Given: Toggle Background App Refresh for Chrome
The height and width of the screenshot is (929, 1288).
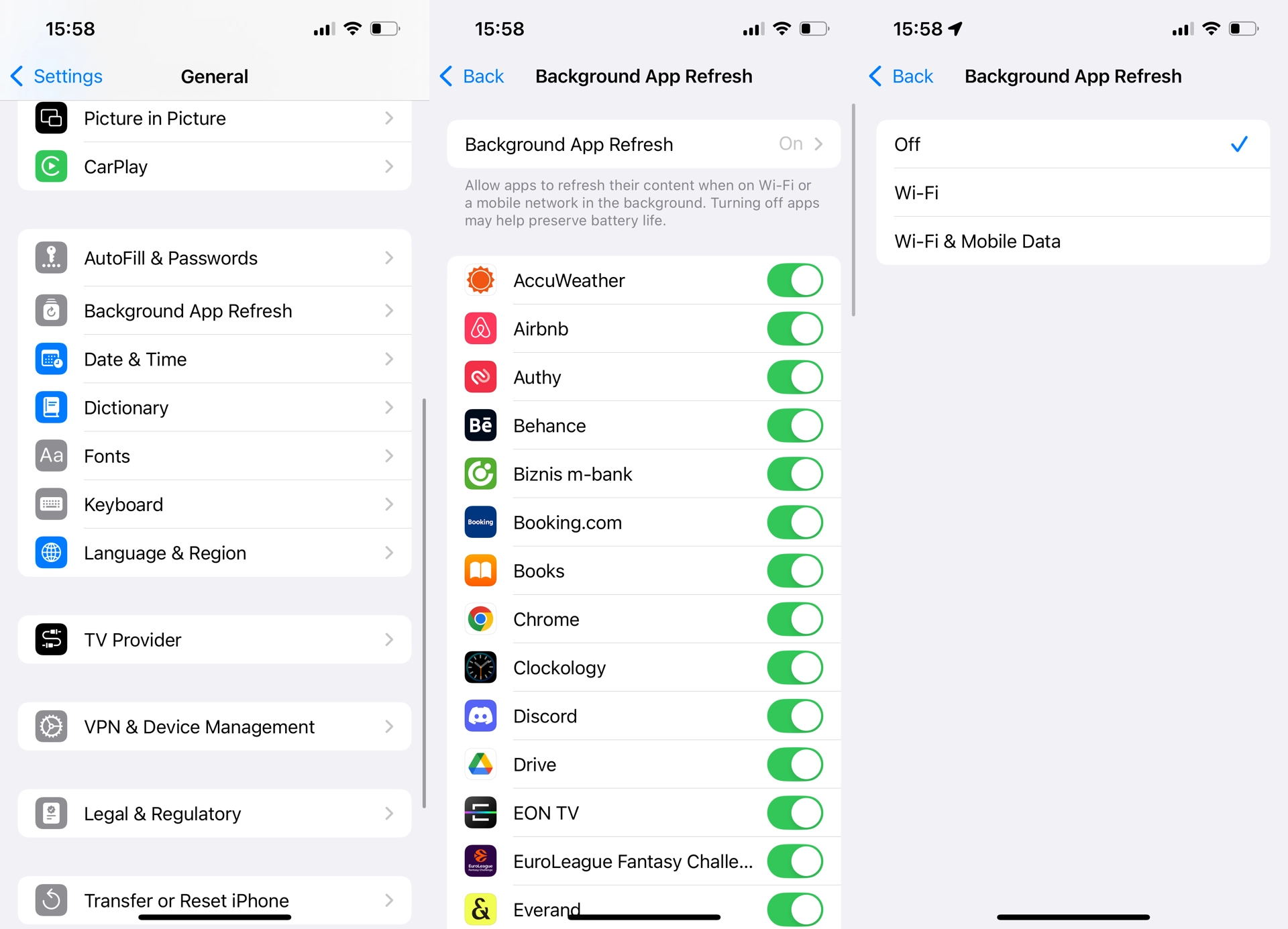Looking at the screenshot, I should 795,618.
